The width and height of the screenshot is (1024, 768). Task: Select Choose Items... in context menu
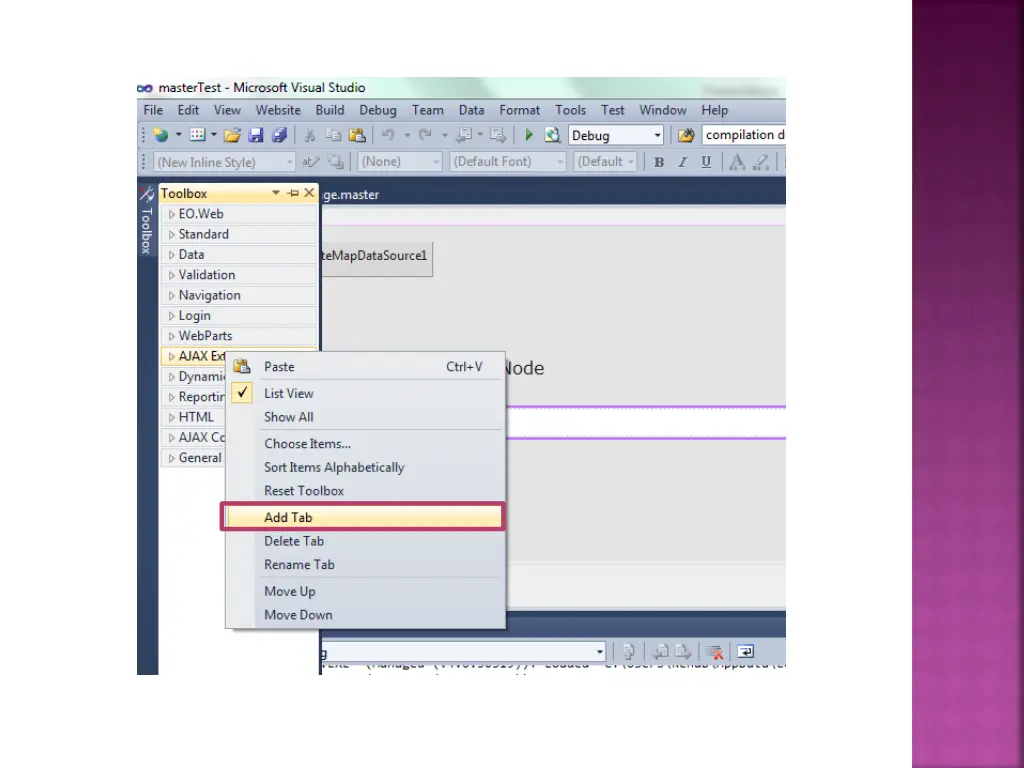coord(365,443)
